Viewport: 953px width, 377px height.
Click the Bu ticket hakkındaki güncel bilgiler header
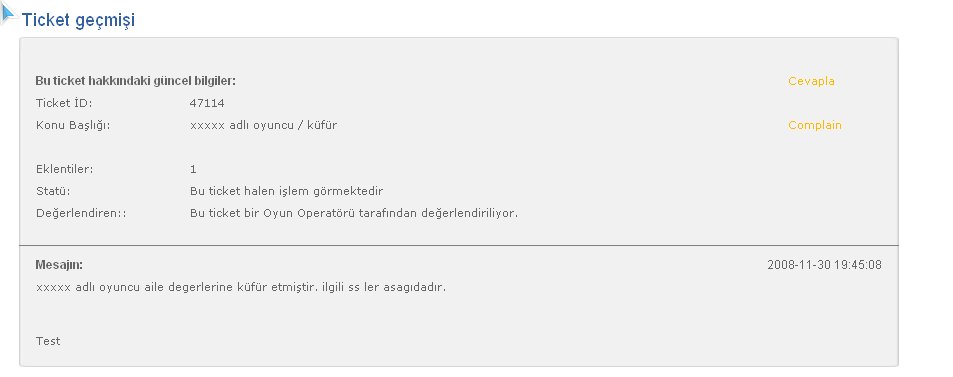click(136, 81)
